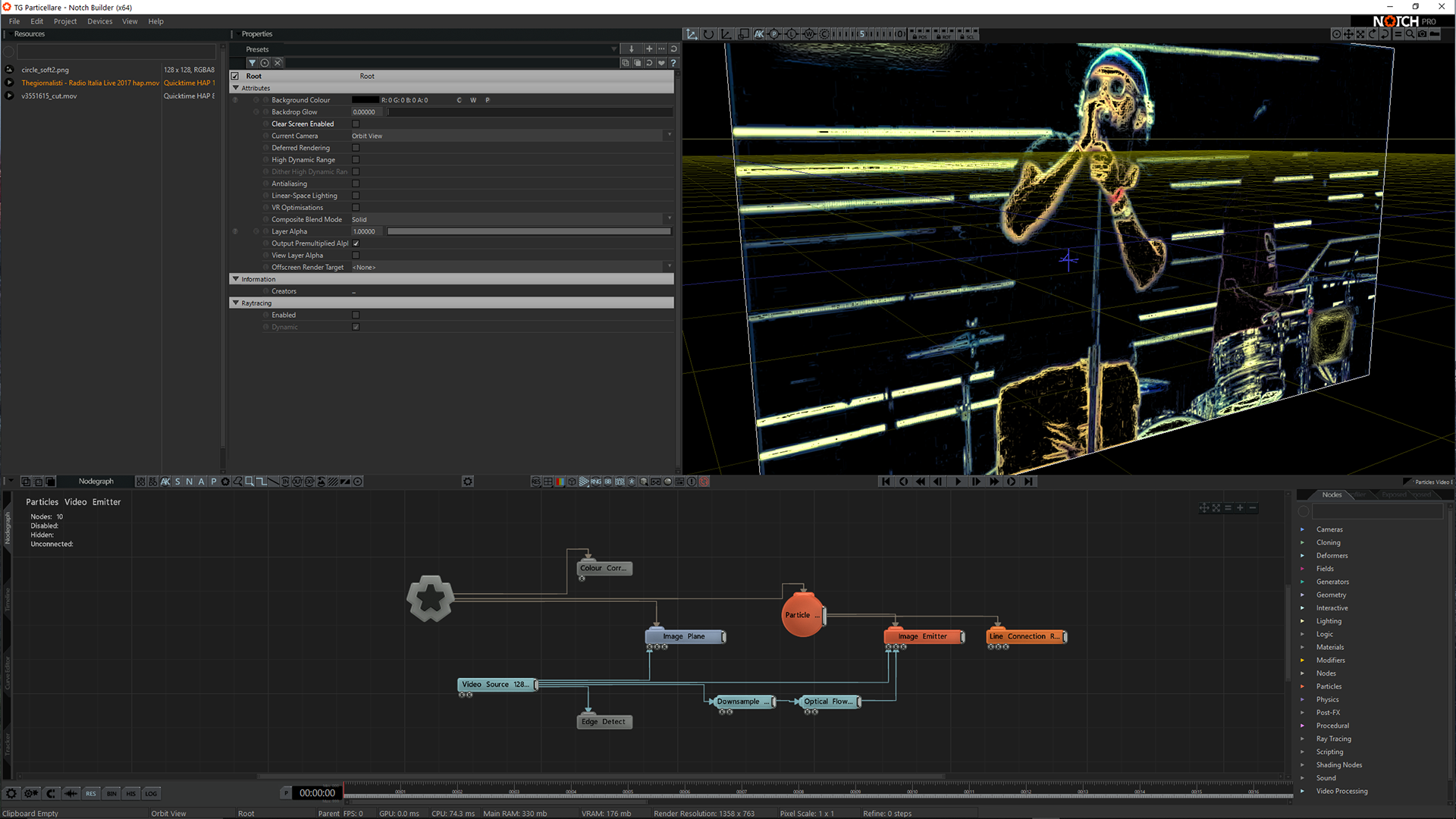Toggle the POS lock in viewport toolbar
Screen dimensions: 1456x819
coord(920,34)
